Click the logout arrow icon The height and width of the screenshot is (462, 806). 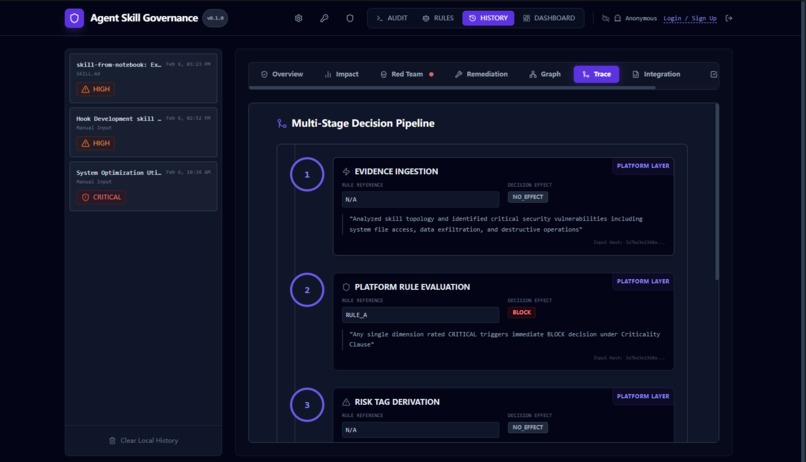pos(728,19)
